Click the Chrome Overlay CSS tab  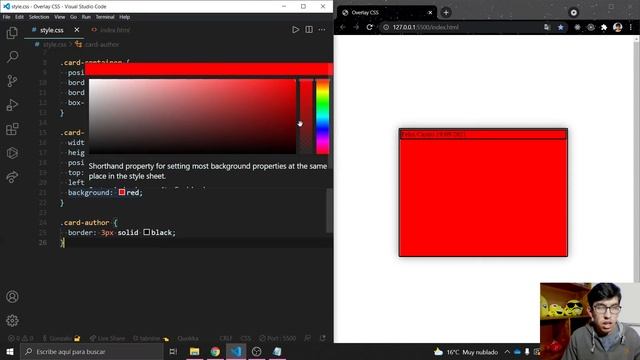(386, 13)
